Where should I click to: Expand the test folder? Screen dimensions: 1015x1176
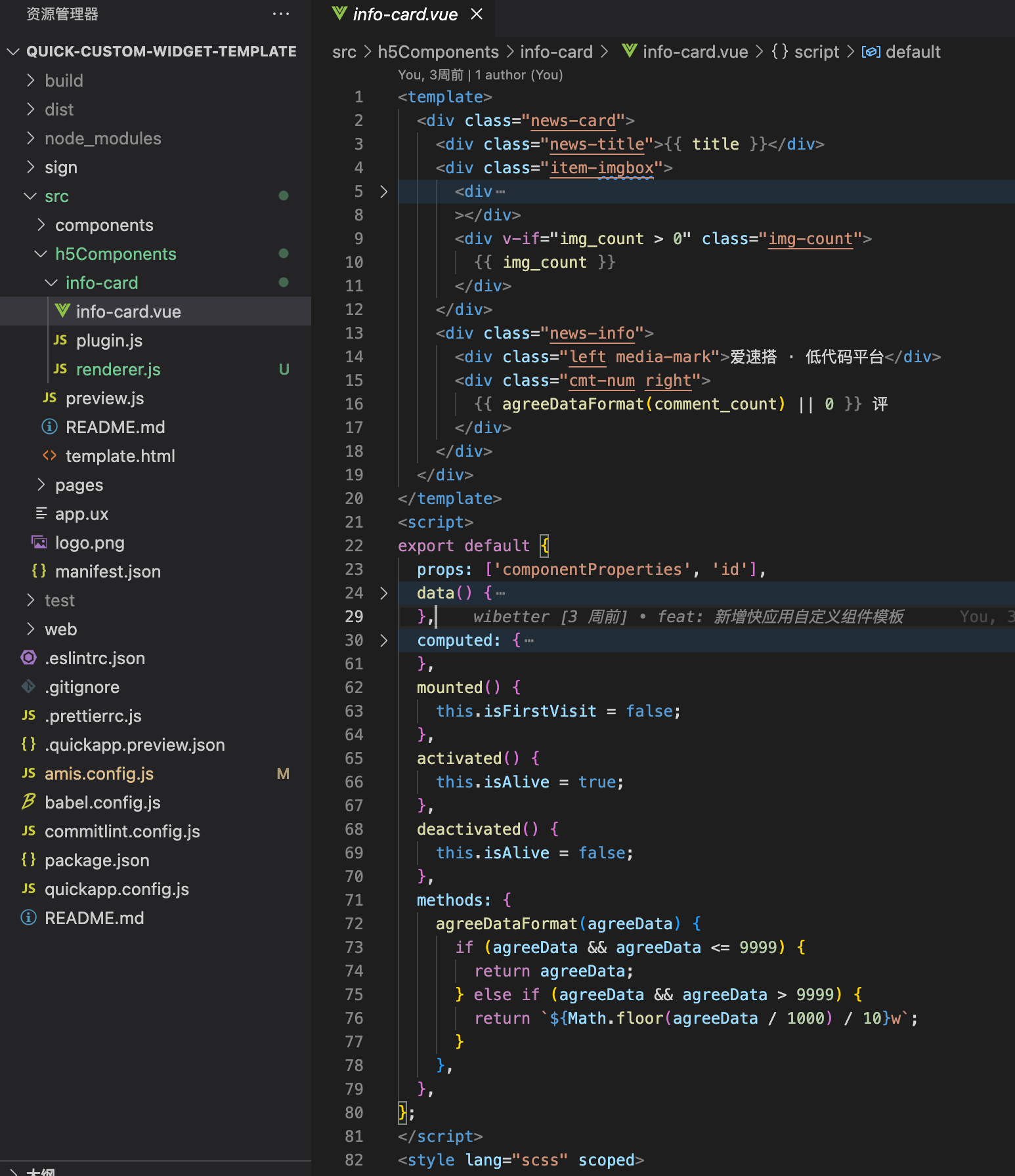point(30,600)
